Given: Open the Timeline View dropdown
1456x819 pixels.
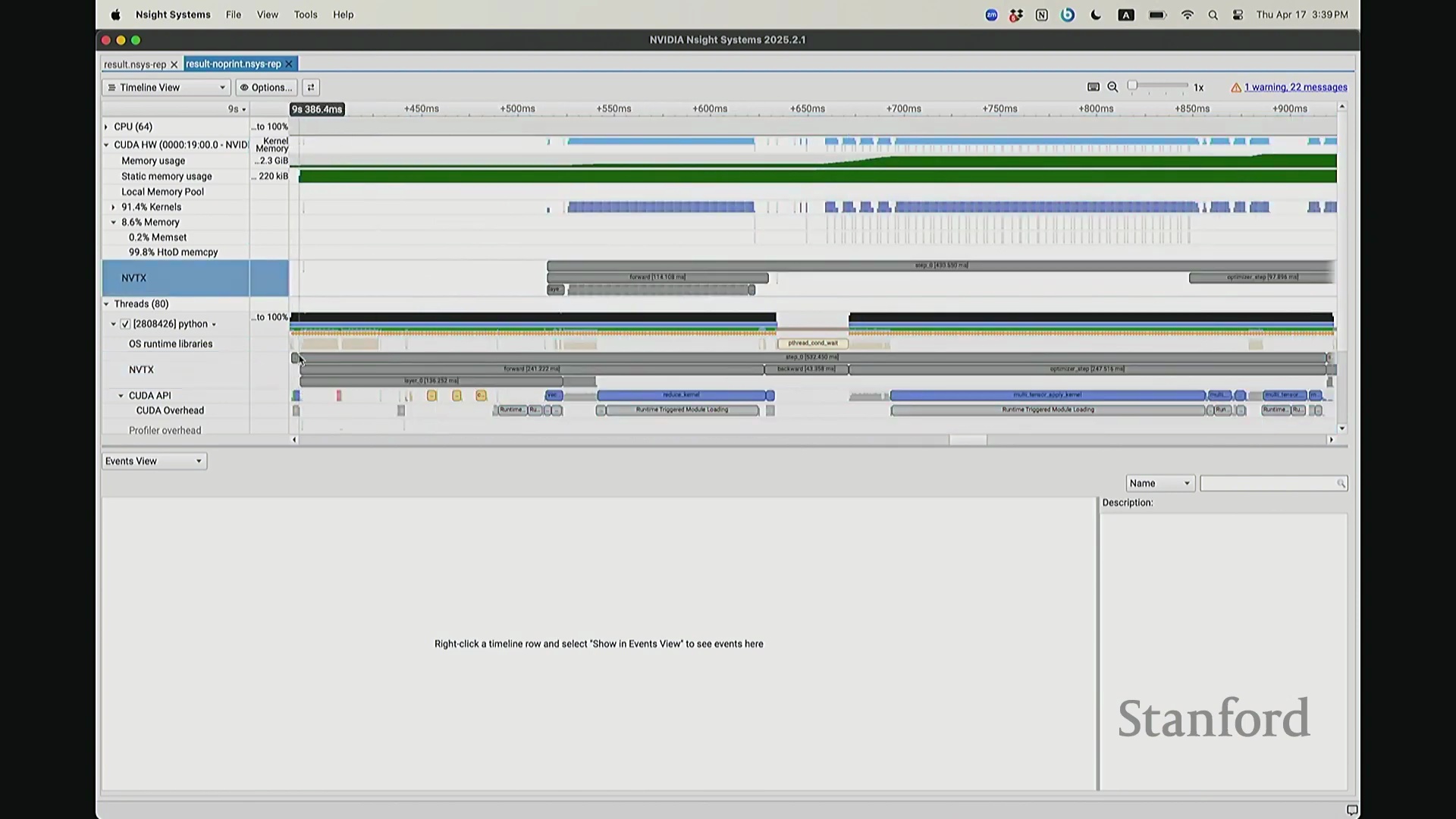Looking at the screenshot, I should coord(167,87).
